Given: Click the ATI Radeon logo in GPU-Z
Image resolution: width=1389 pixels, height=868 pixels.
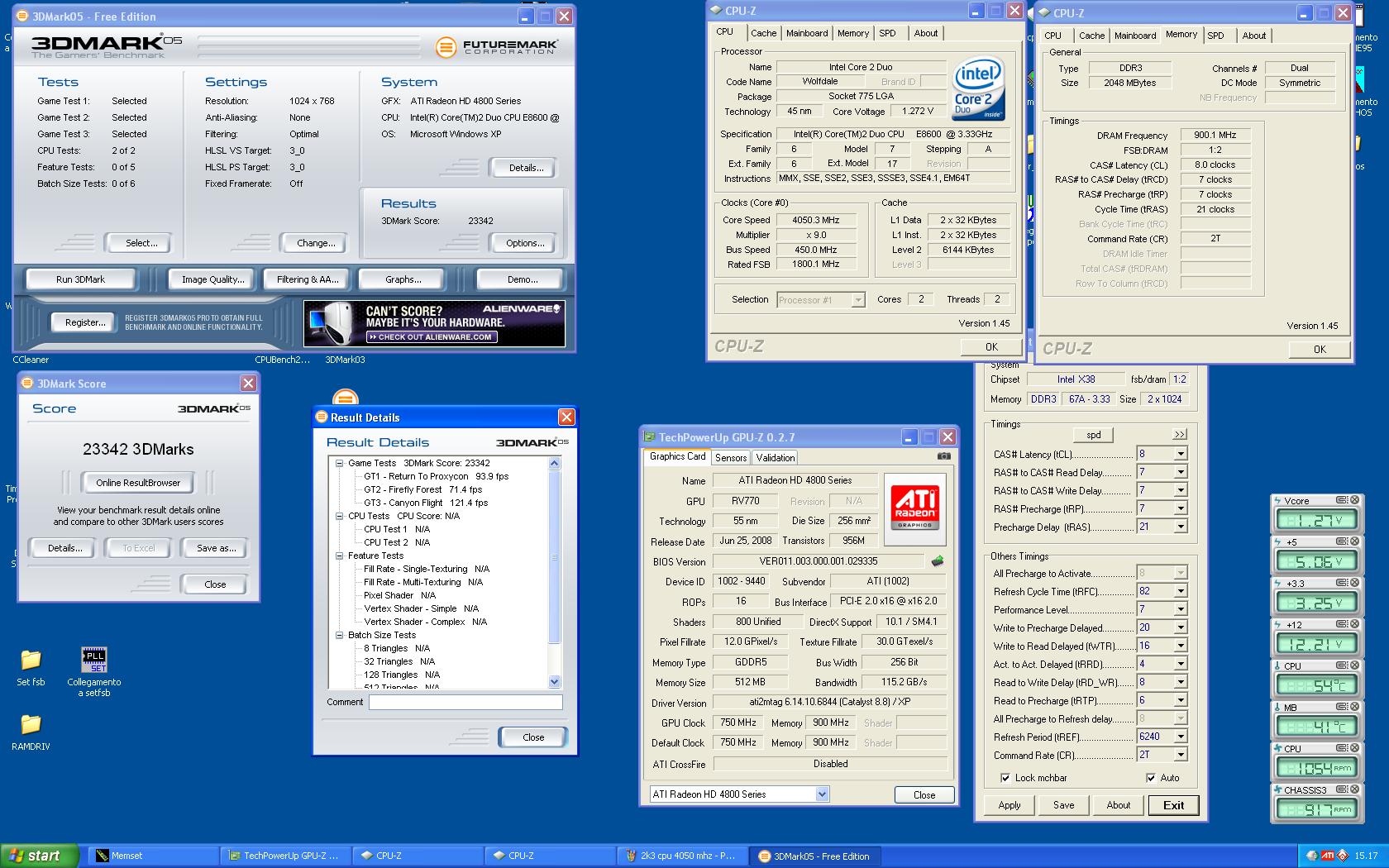Looking at the screenshot, I should 914,508.
